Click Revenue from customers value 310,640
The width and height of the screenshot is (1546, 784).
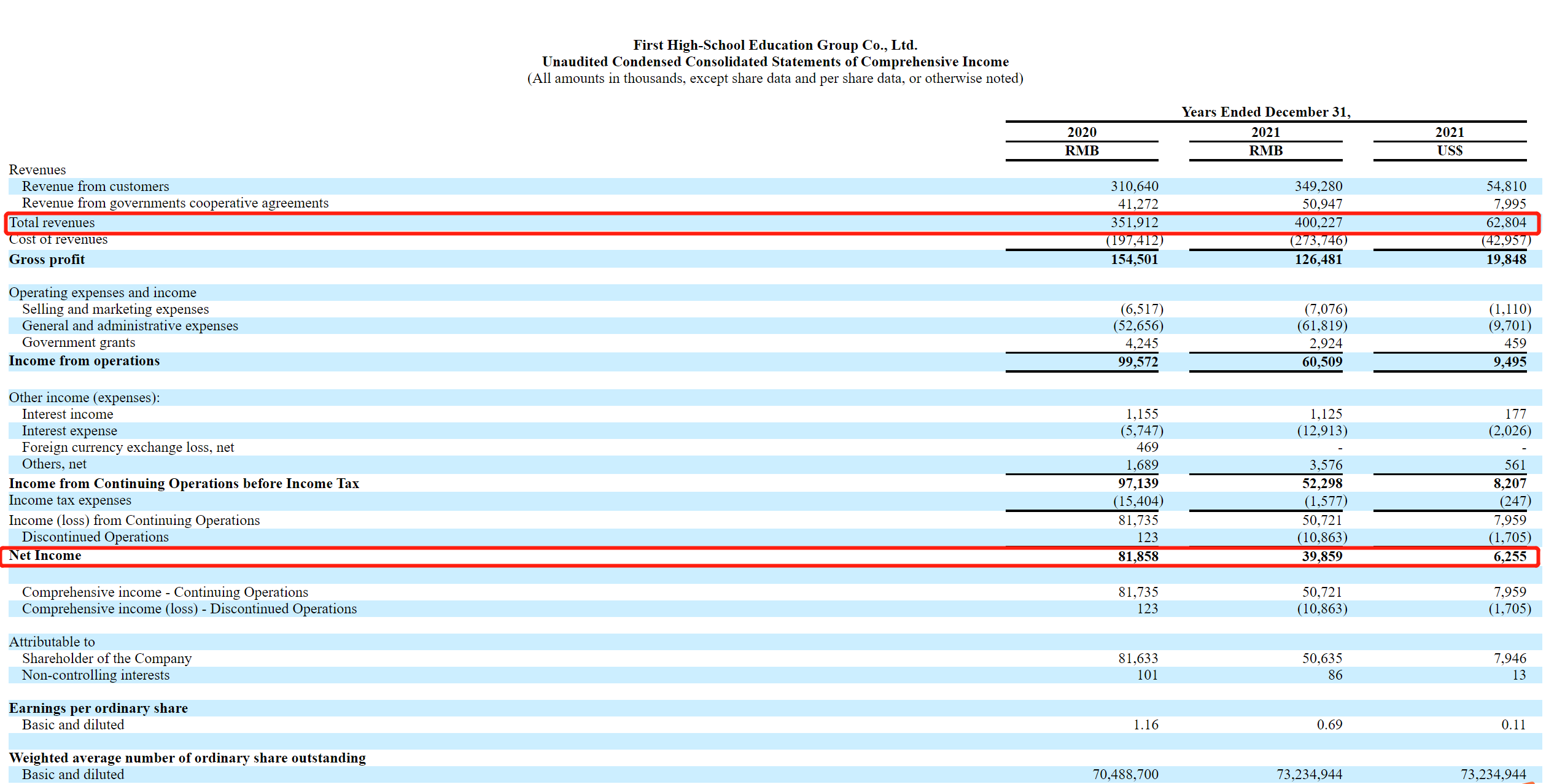coord(1133,186)
